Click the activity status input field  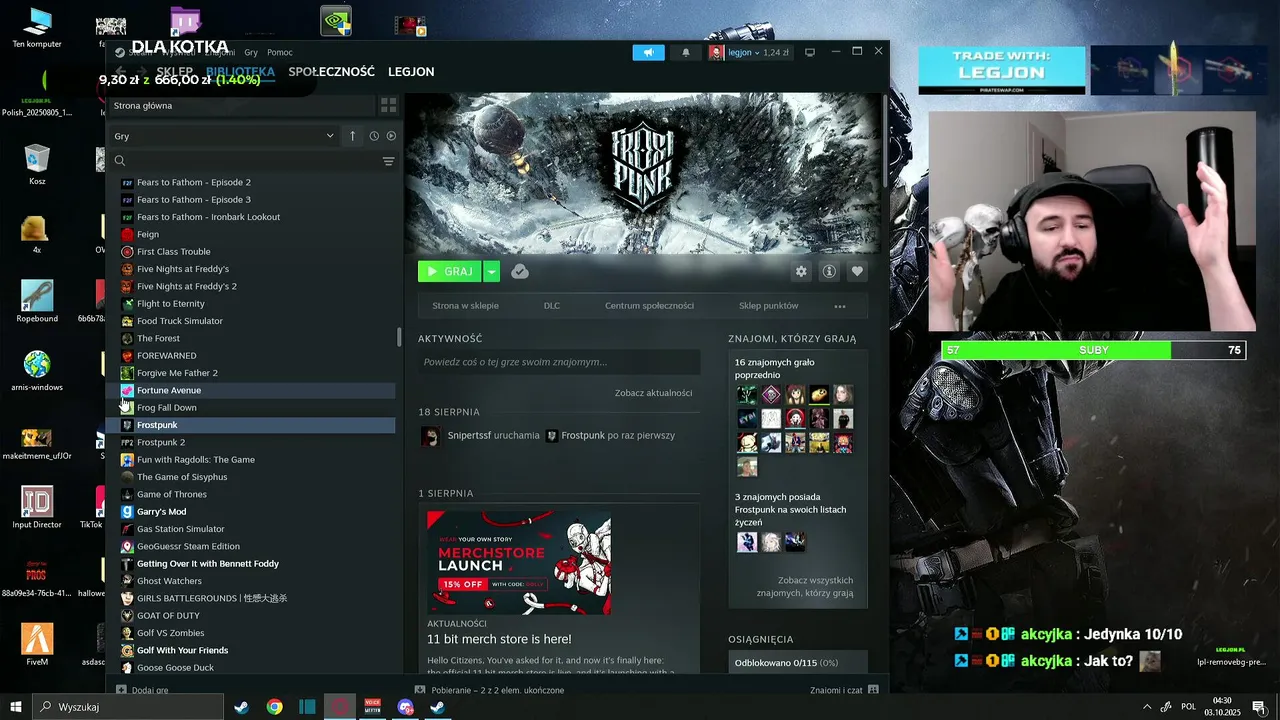(x=559, y=362)
